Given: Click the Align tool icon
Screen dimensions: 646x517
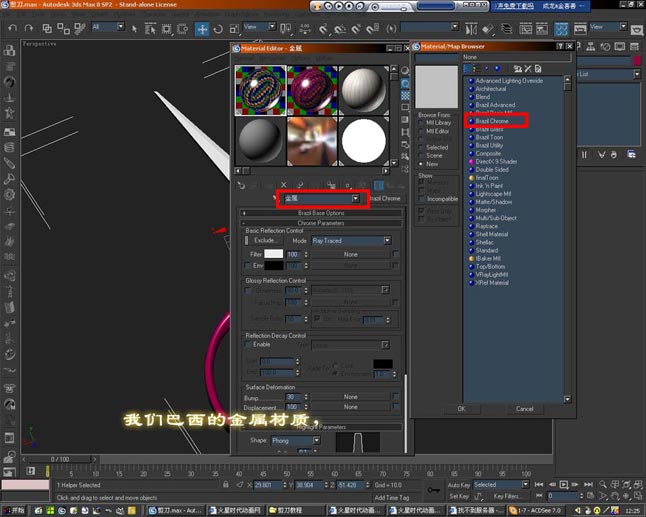Looking at the screenshot, I should [x=488, y=29].
